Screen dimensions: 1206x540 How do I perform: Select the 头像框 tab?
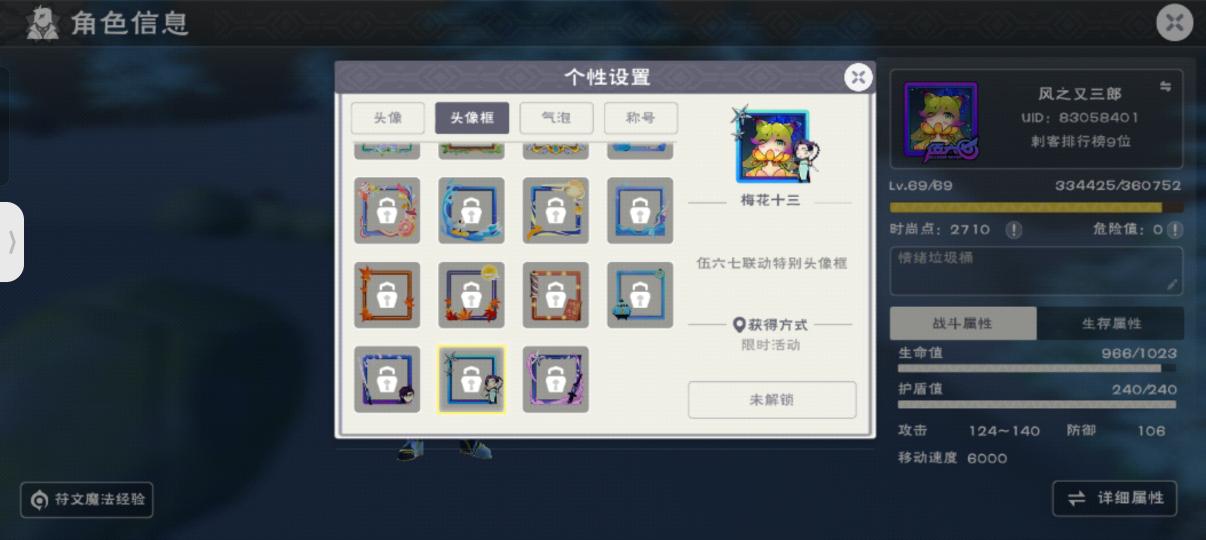click(472, 118)
